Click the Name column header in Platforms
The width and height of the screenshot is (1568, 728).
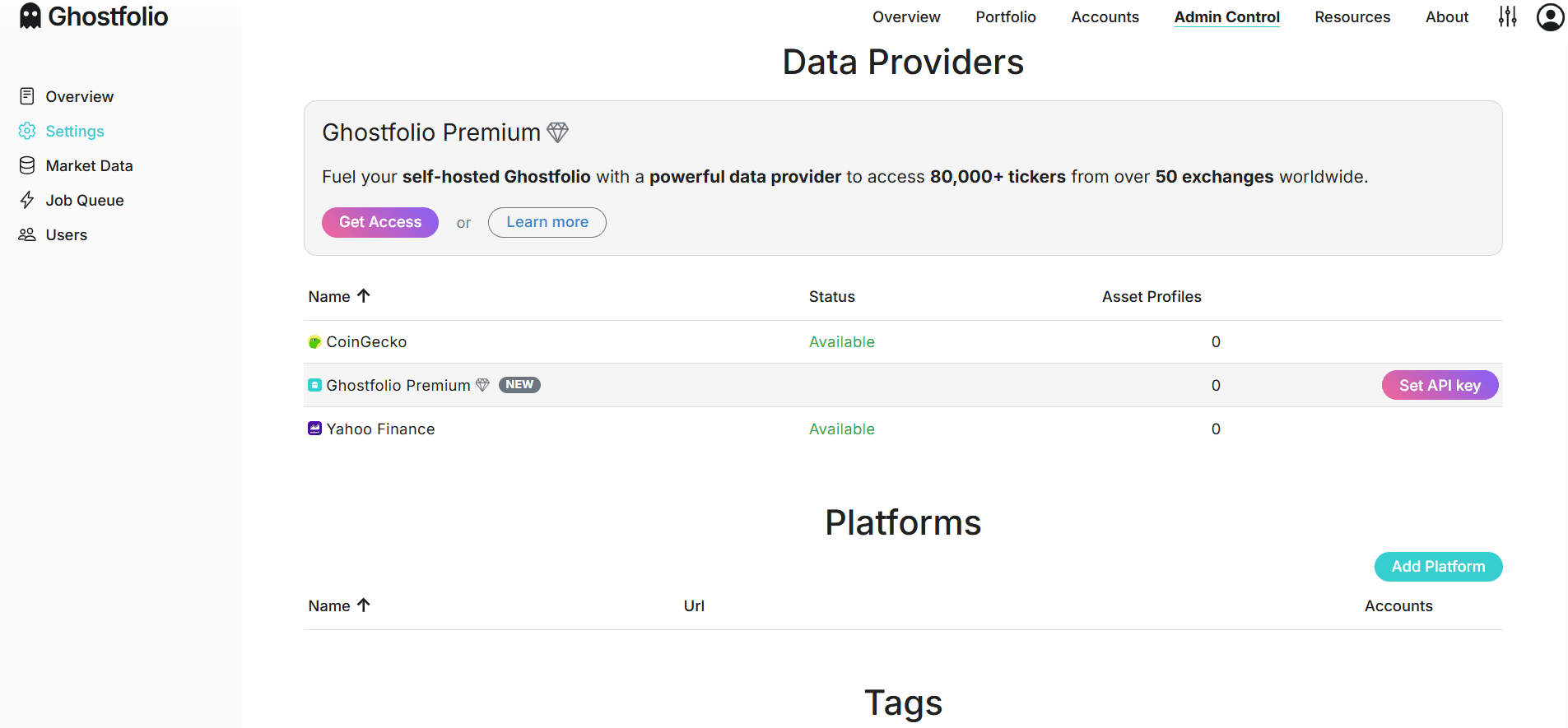329,606
